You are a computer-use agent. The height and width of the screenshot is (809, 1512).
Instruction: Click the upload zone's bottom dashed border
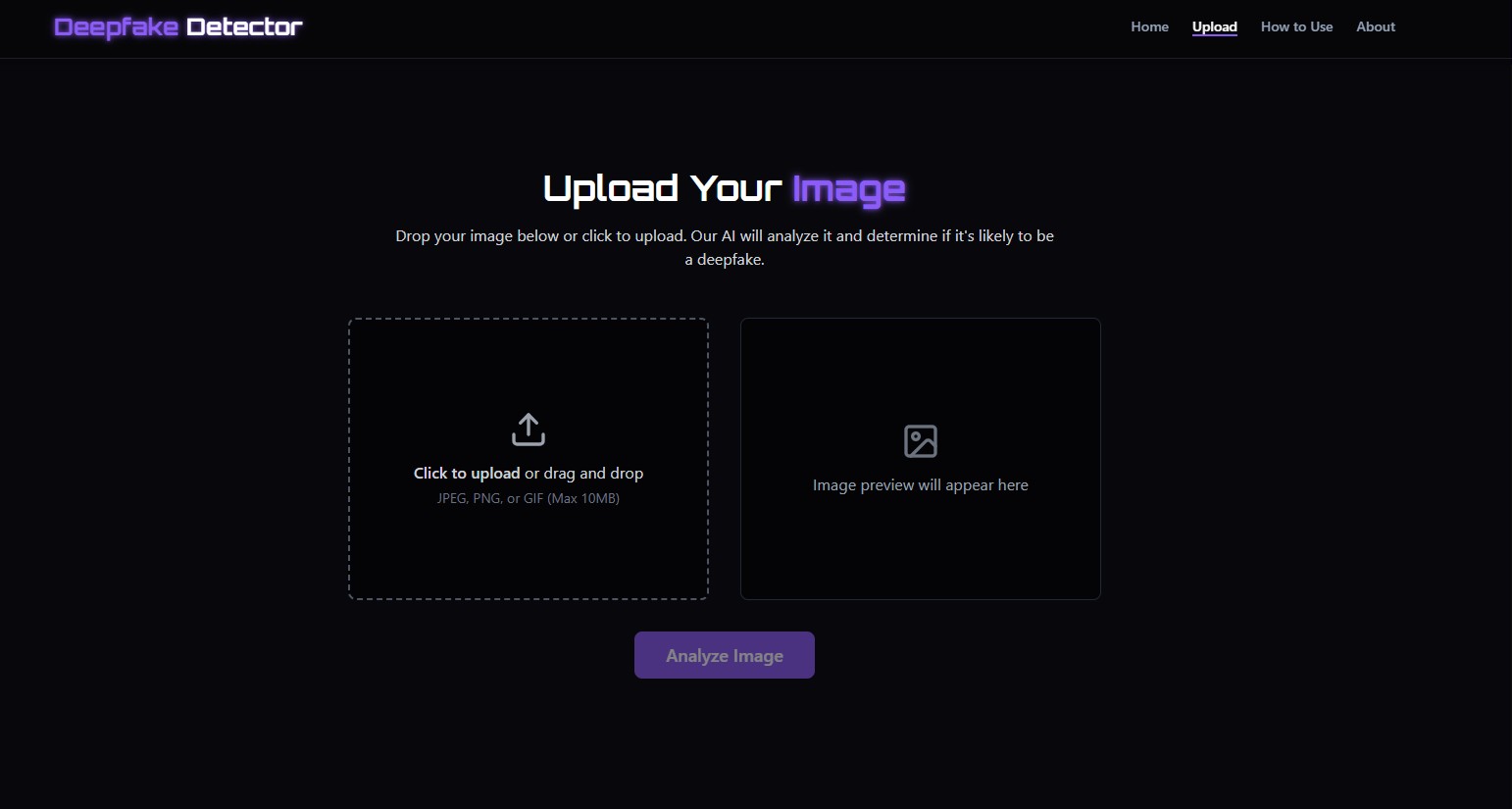(529, 599)
